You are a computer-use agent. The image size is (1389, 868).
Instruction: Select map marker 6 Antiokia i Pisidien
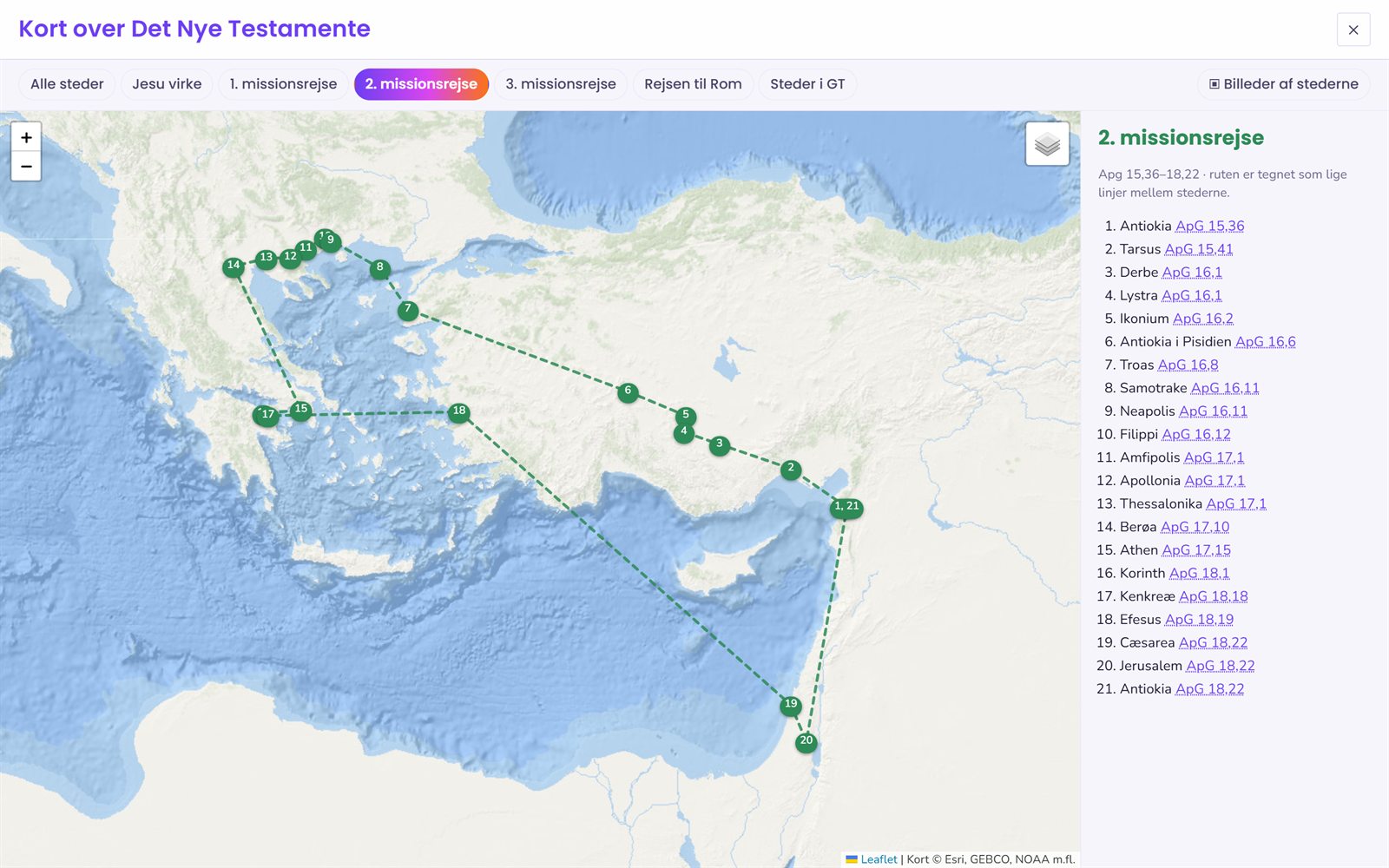tap(628, 392)
